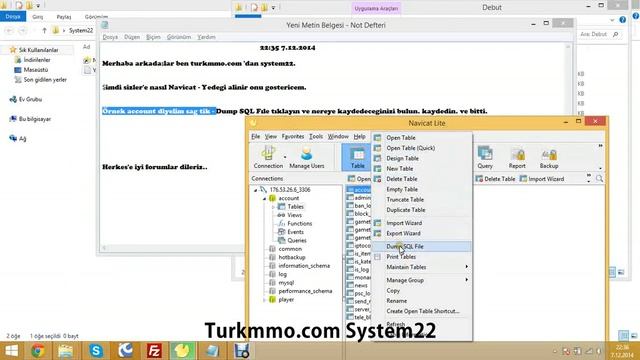Screen dimensions: 640x360
Task: Open the Report toolbar button
Action: [517, 157]
